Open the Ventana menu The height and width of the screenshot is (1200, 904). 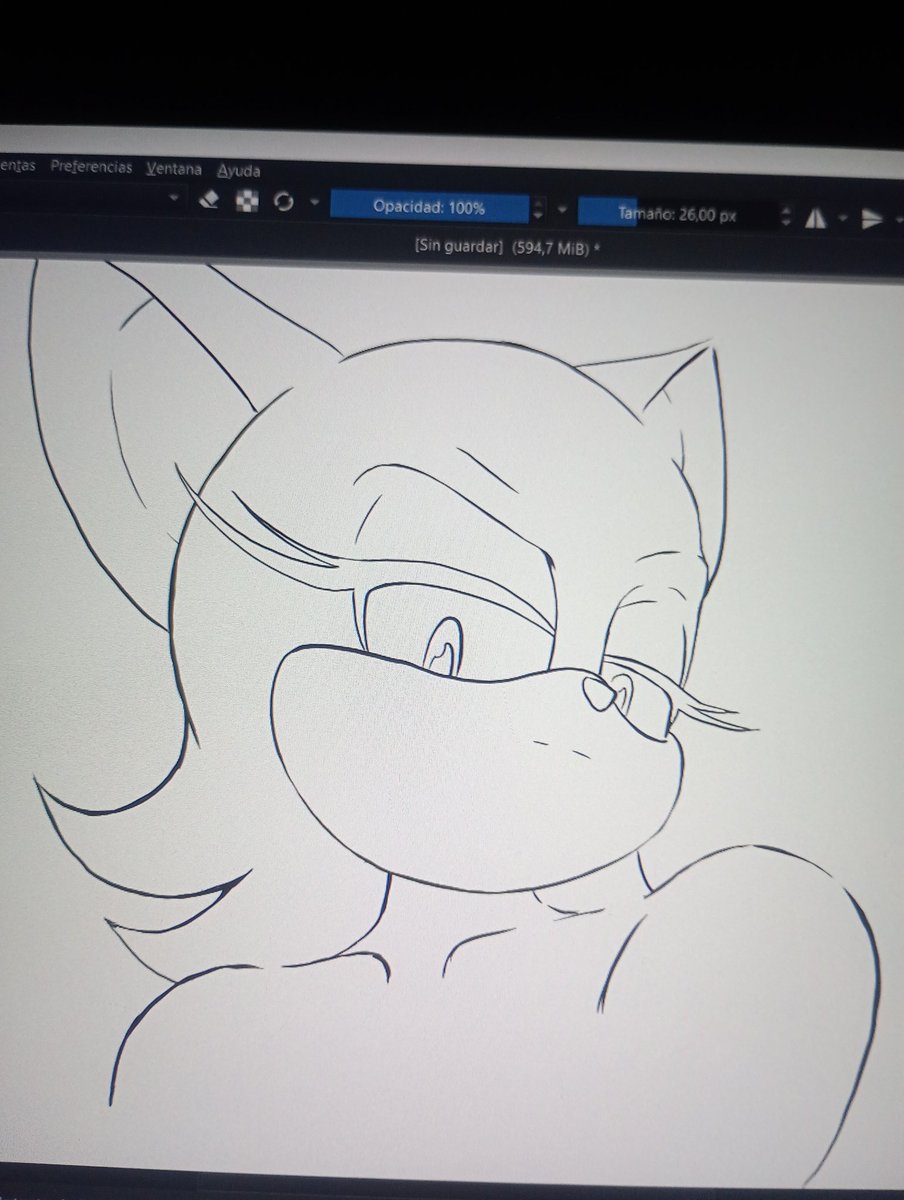coord(173,169)
